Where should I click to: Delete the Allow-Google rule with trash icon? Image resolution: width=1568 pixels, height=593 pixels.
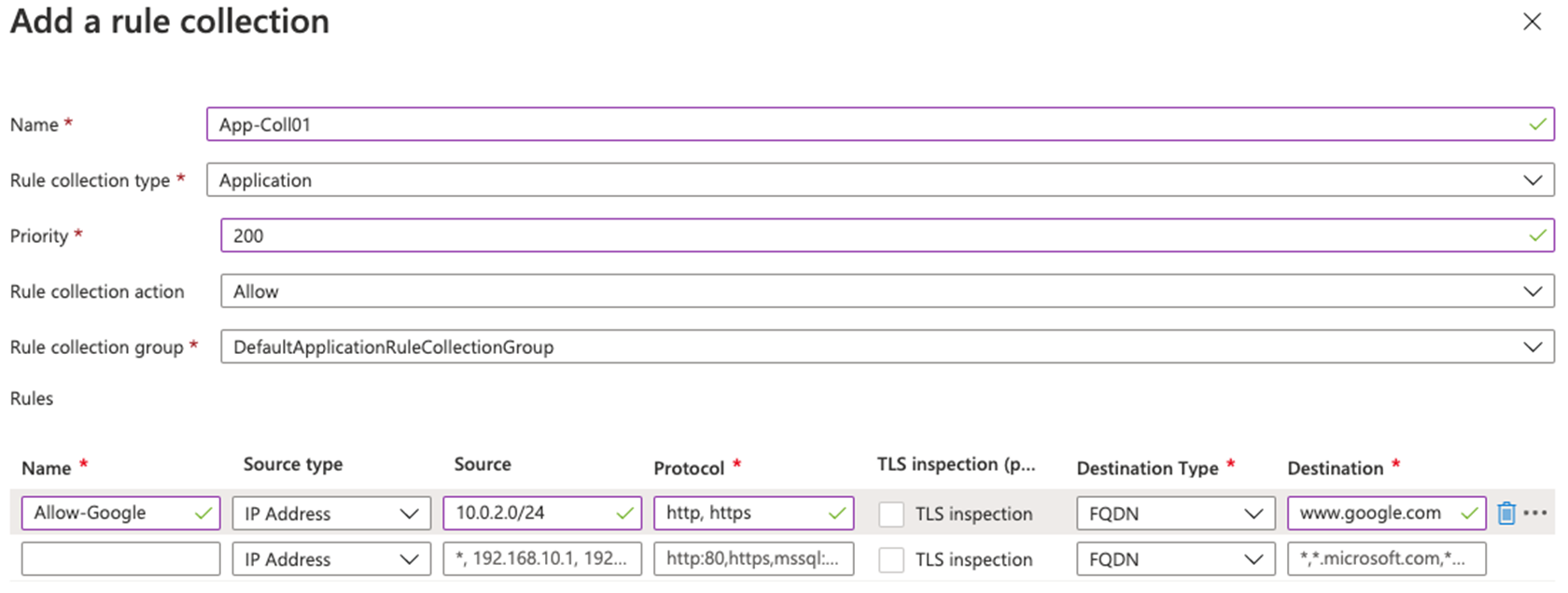pyautogui.click(x=1505, y=513)
